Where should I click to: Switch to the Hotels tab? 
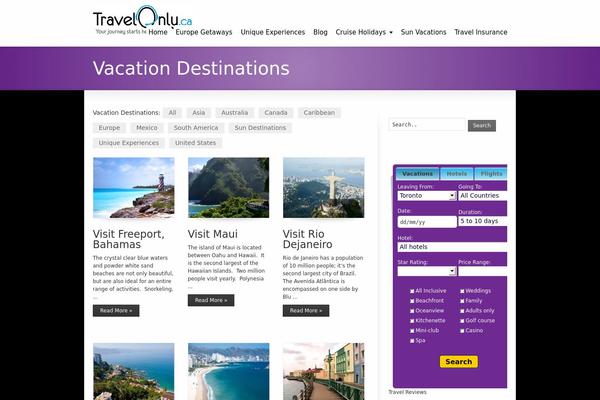click(457, 174)
